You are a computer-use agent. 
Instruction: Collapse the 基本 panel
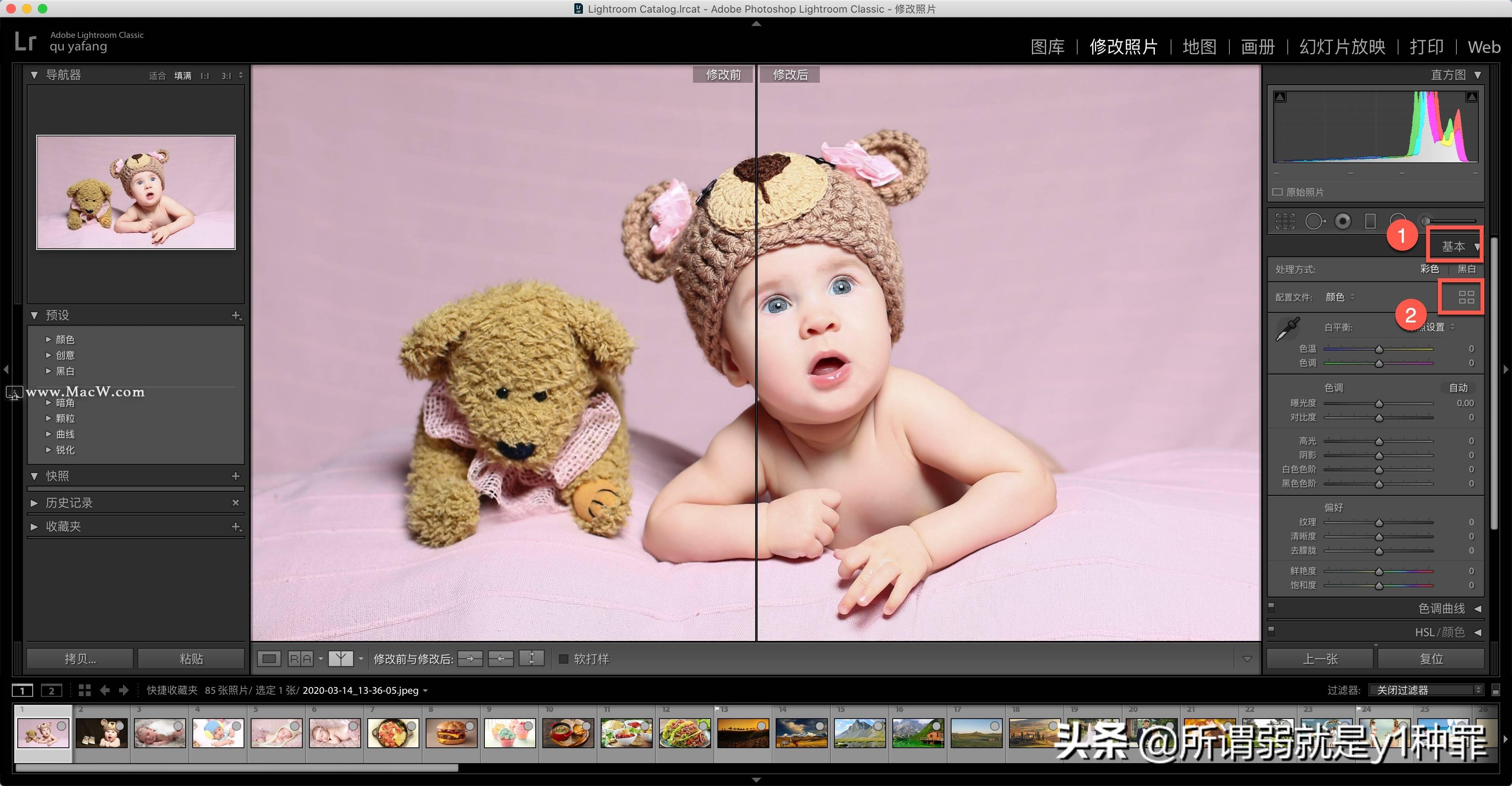1477,246
